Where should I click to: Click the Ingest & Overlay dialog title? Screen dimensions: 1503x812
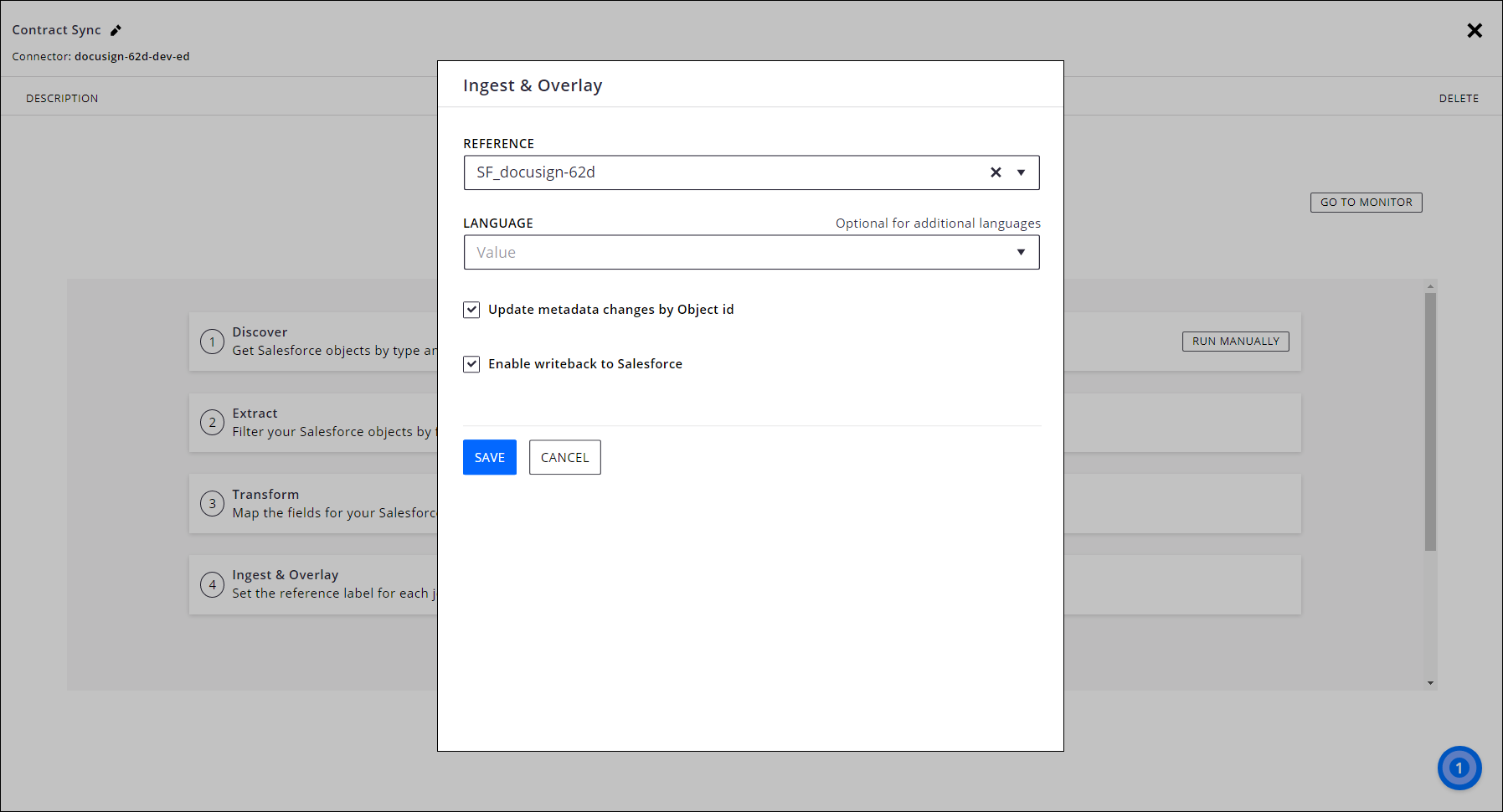(533, 85)
